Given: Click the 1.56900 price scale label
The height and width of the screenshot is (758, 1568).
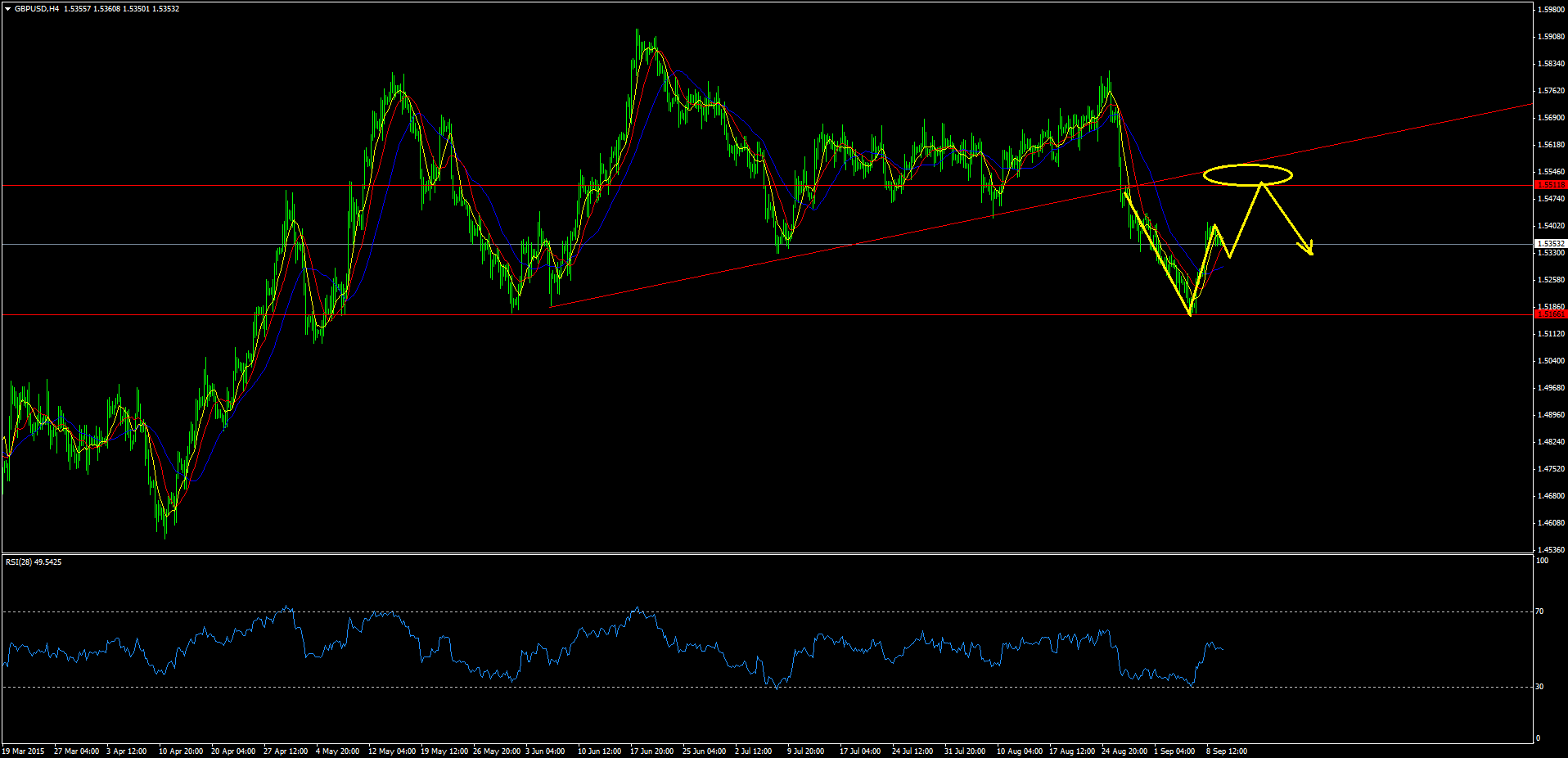Looking at the screenshot, I should [x=1552, y=118].
